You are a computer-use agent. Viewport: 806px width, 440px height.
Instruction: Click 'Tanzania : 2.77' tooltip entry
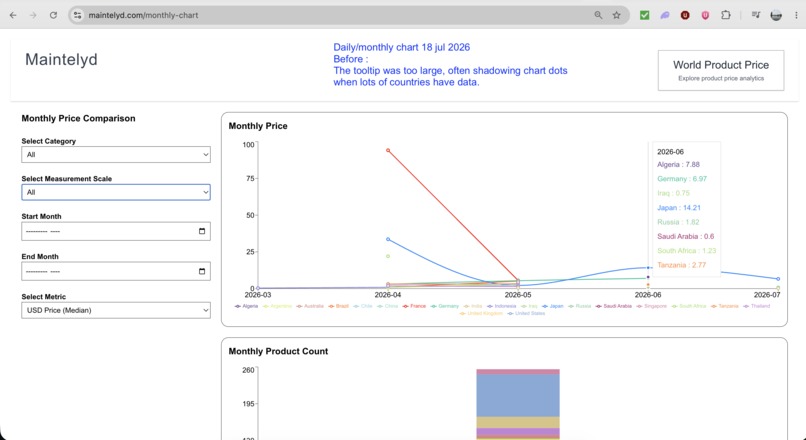(x=681, y=265)
